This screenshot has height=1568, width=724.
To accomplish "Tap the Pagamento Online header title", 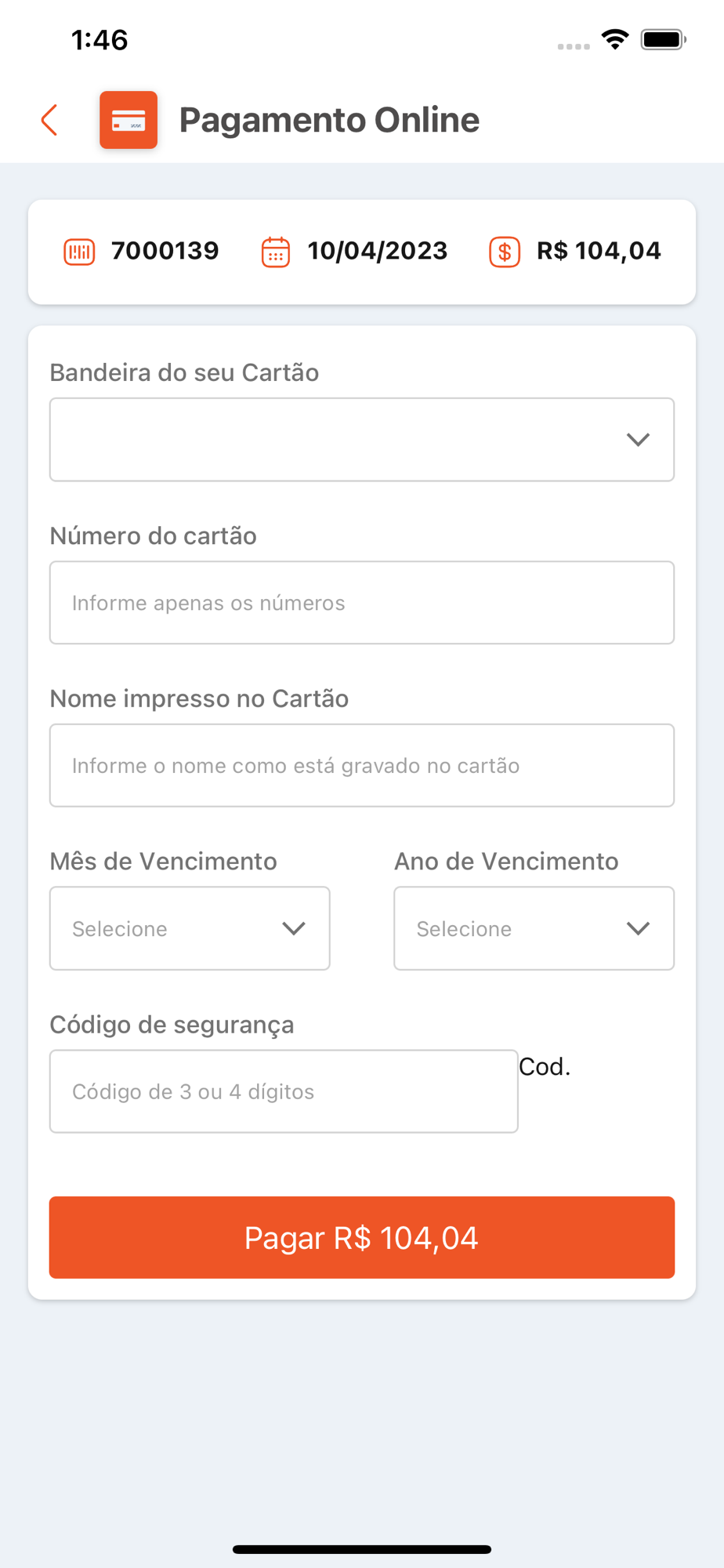I will point(329,120).
